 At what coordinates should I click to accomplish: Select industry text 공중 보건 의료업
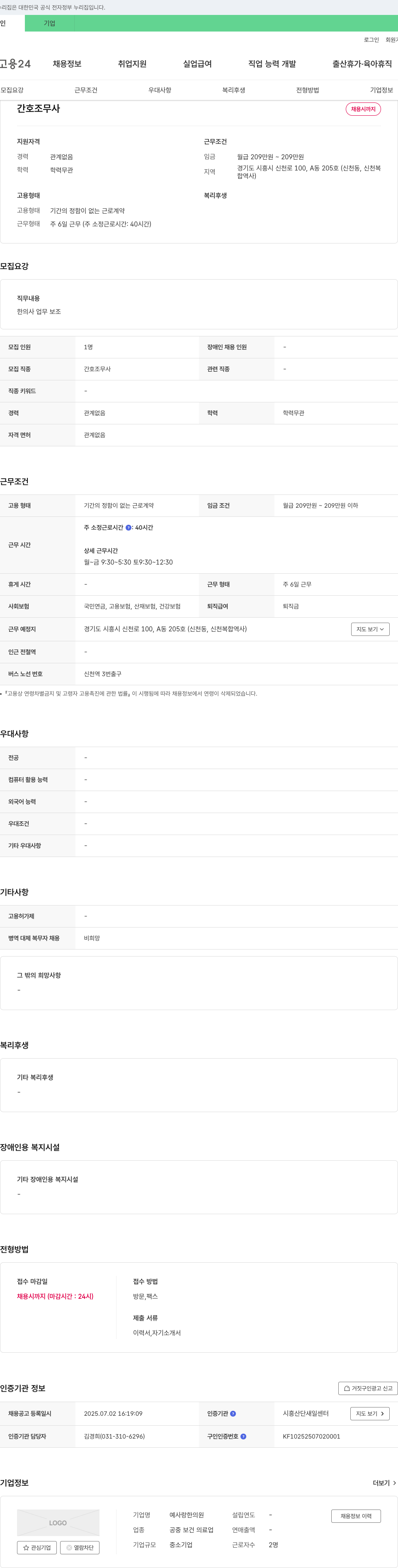(x=191, y=1530)
